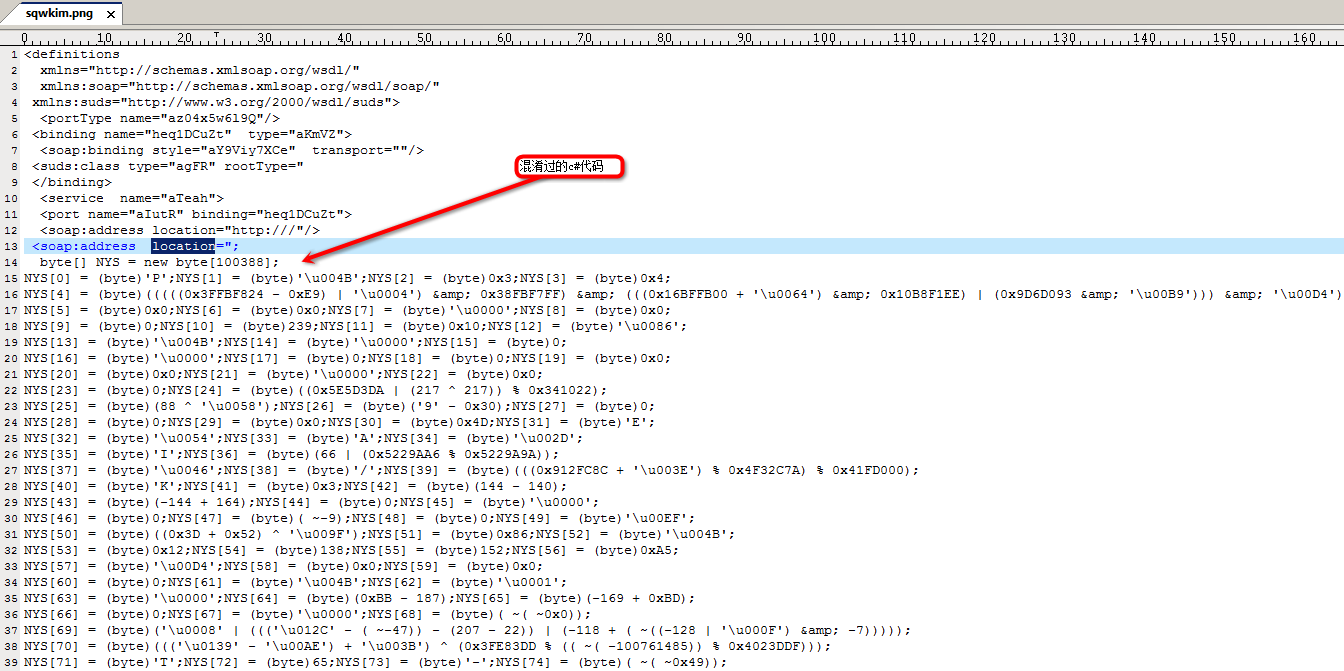Click the line starting "NYS[16] = (byte)'\u0000'"
Viewport: 1344px width, 671px height.
click(348, 358)
